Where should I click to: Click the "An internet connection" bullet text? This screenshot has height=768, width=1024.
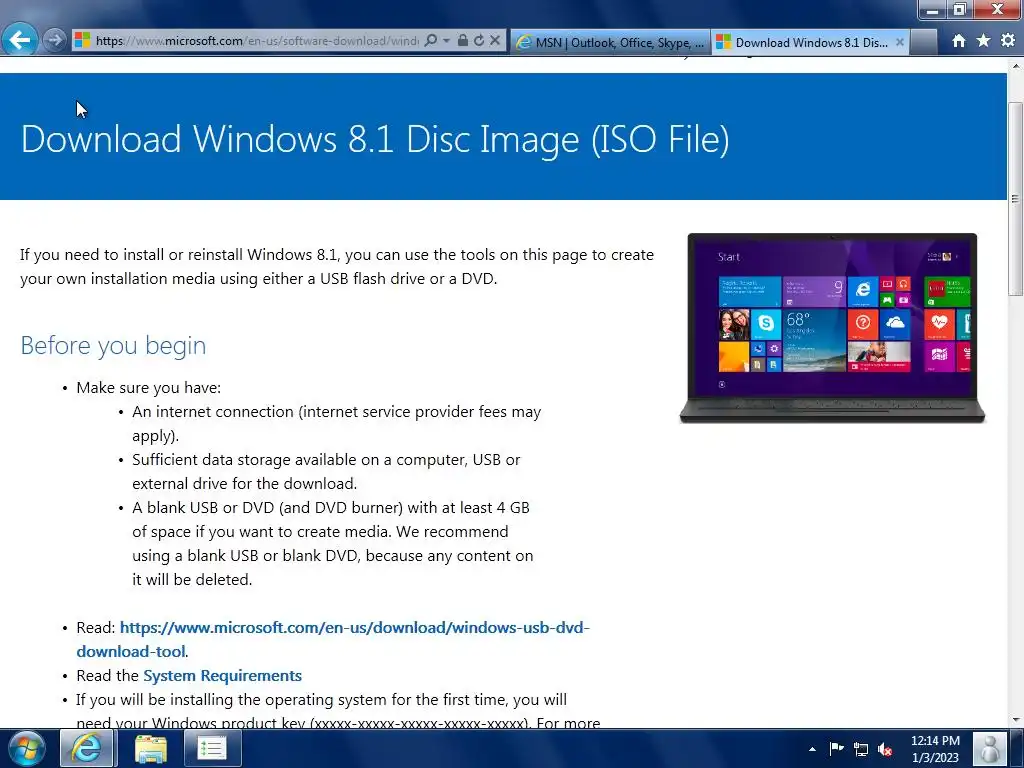tap(336, 423)
